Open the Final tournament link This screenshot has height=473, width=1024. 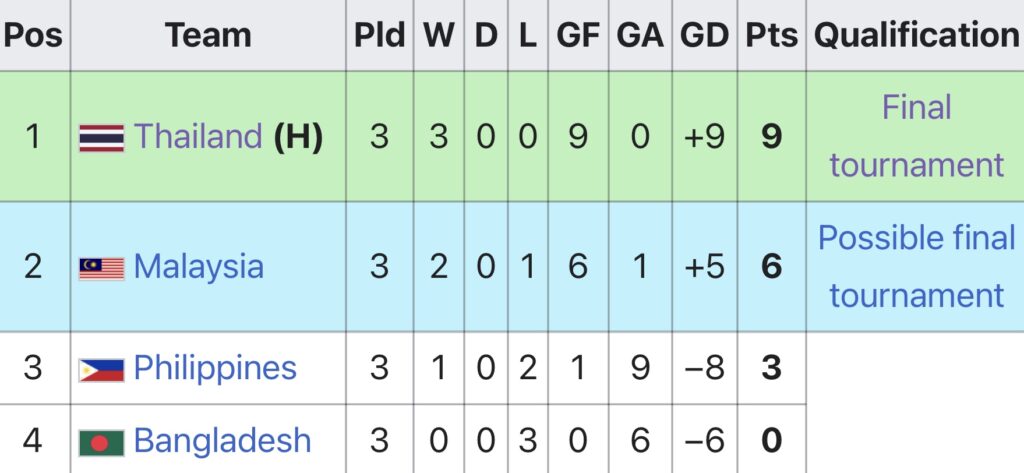click(916, 136)
